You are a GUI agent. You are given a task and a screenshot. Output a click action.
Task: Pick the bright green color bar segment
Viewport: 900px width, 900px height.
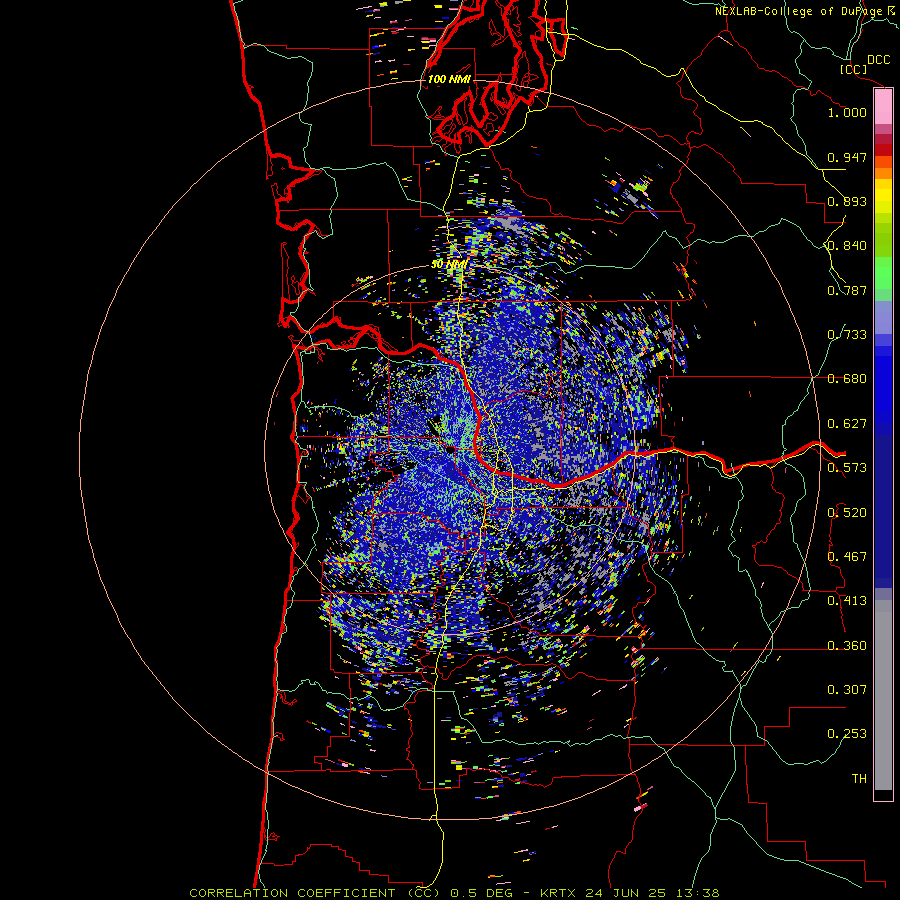pos(883,273)
